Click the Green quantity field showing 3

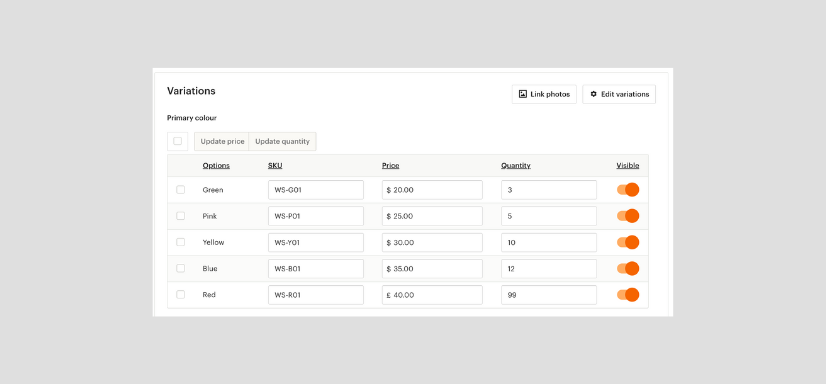coord(549,190)
